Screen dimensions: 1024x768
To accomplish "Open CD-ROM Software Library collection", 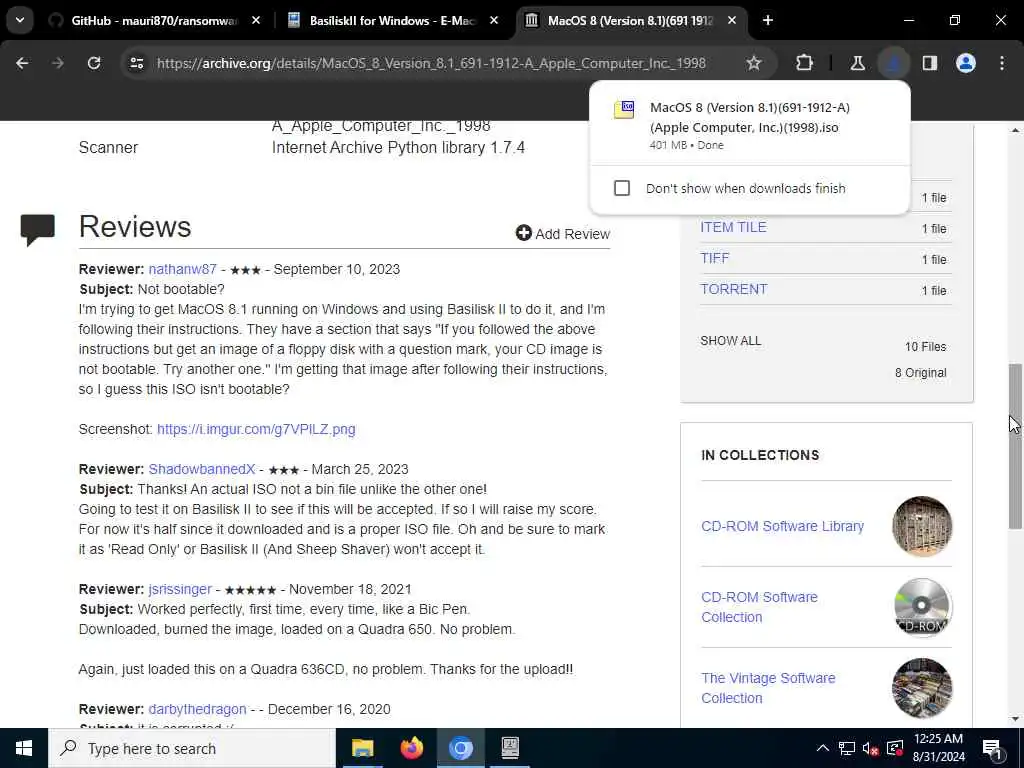I will point(782,526).
